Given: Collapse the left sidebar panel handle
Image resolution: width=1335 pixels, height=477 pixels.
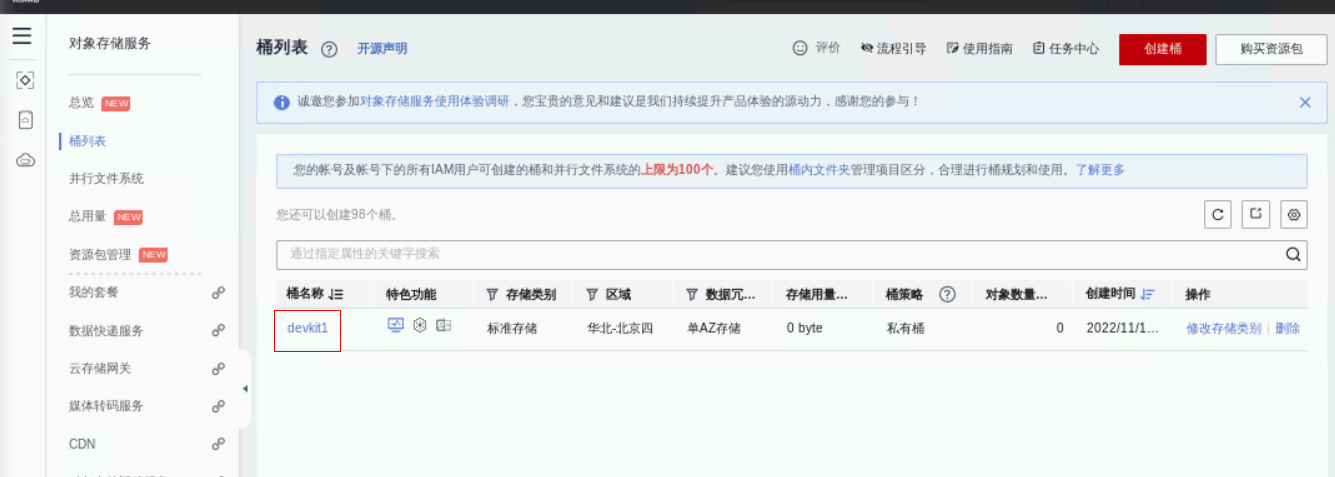Looking at the screenshot, I should click(245, 388).
